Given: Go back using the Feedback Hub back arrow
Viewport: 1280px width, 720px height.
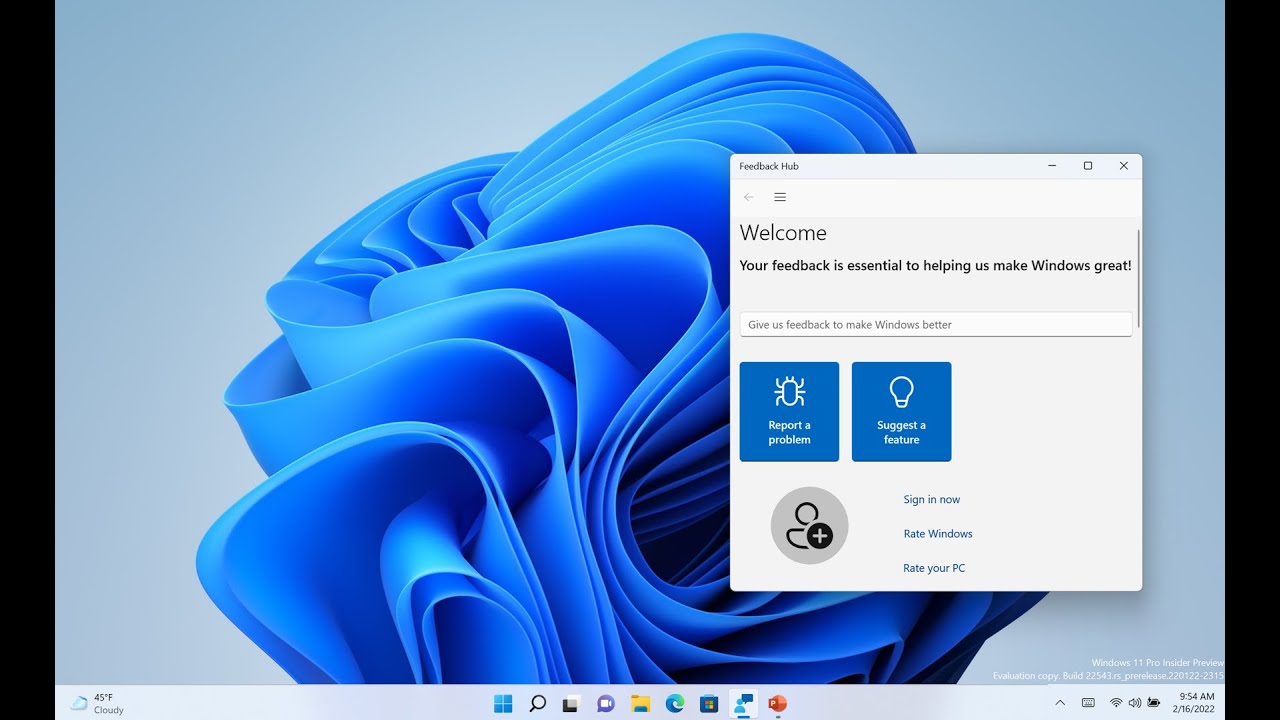Looking at the screenshot, I should (749, 197).
